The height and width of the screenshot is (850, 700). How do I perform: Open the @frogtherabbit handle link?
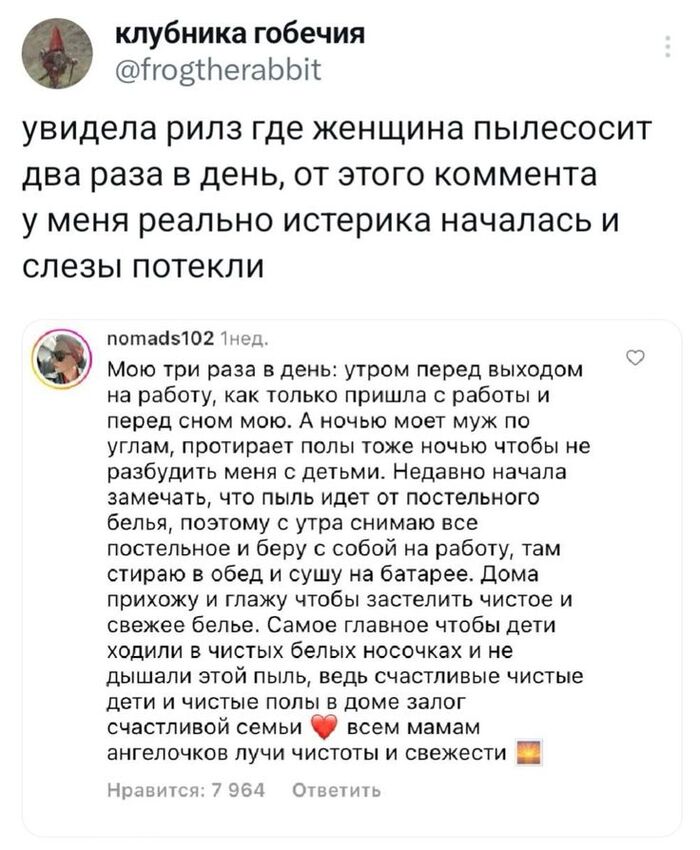[219, 69]
